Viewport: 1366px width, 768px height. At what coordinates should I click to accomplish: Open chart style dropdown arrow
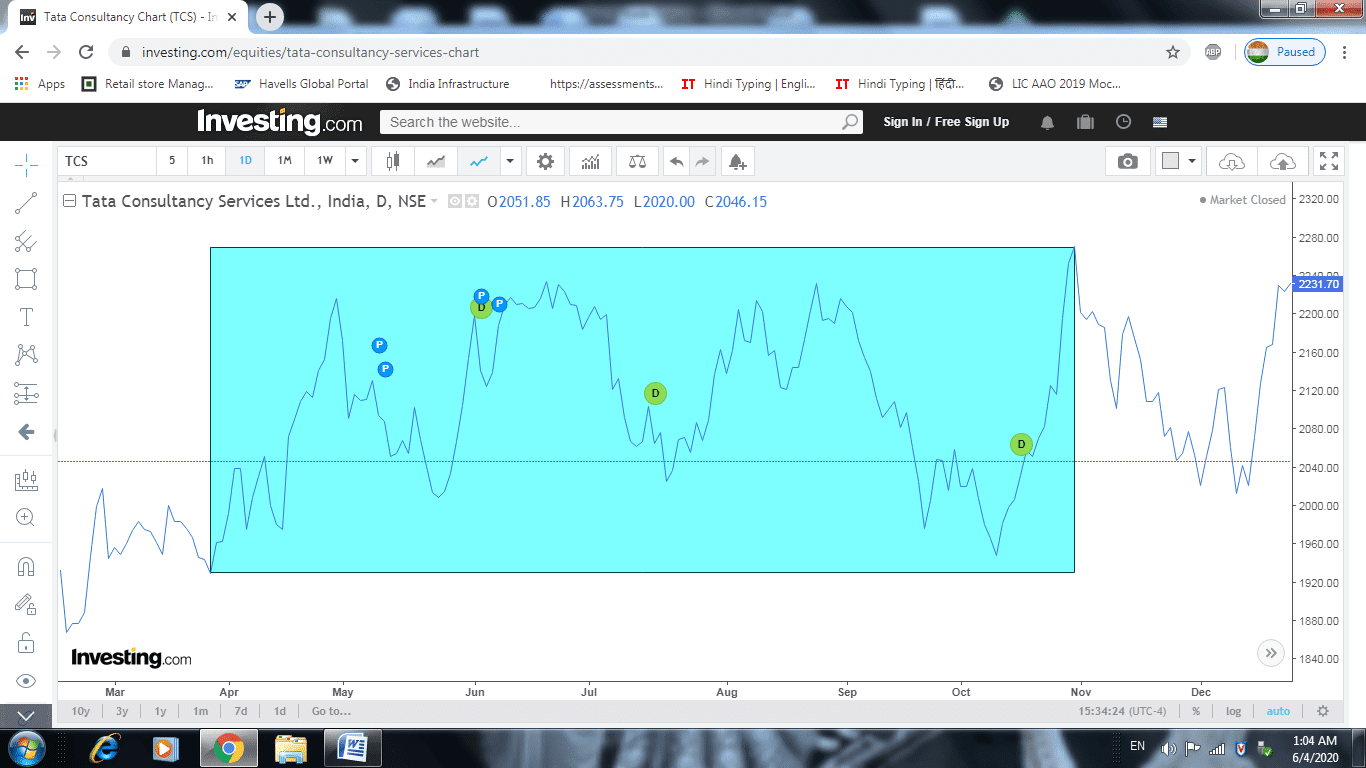(510, 161)
